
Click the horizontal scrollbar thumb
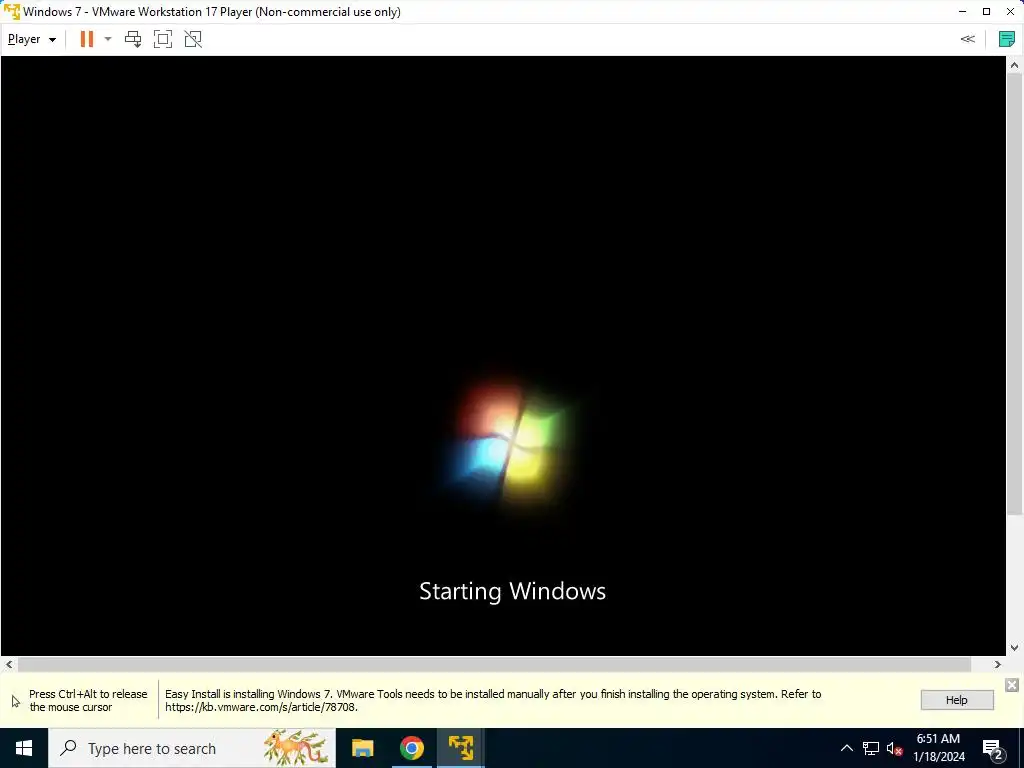pyautogui.click(x=494, y=664)
